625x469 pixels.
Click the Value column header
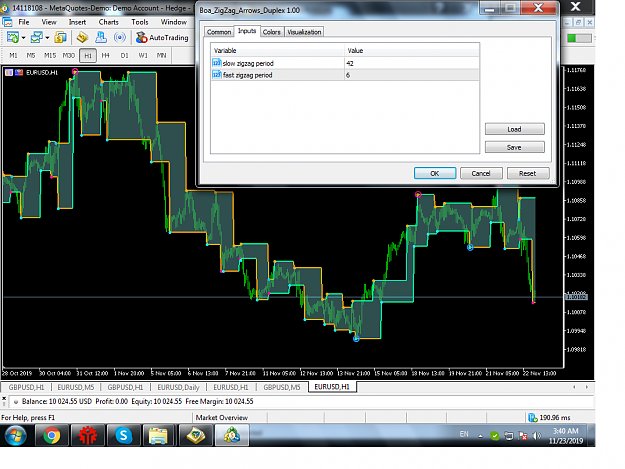[411, 51]
